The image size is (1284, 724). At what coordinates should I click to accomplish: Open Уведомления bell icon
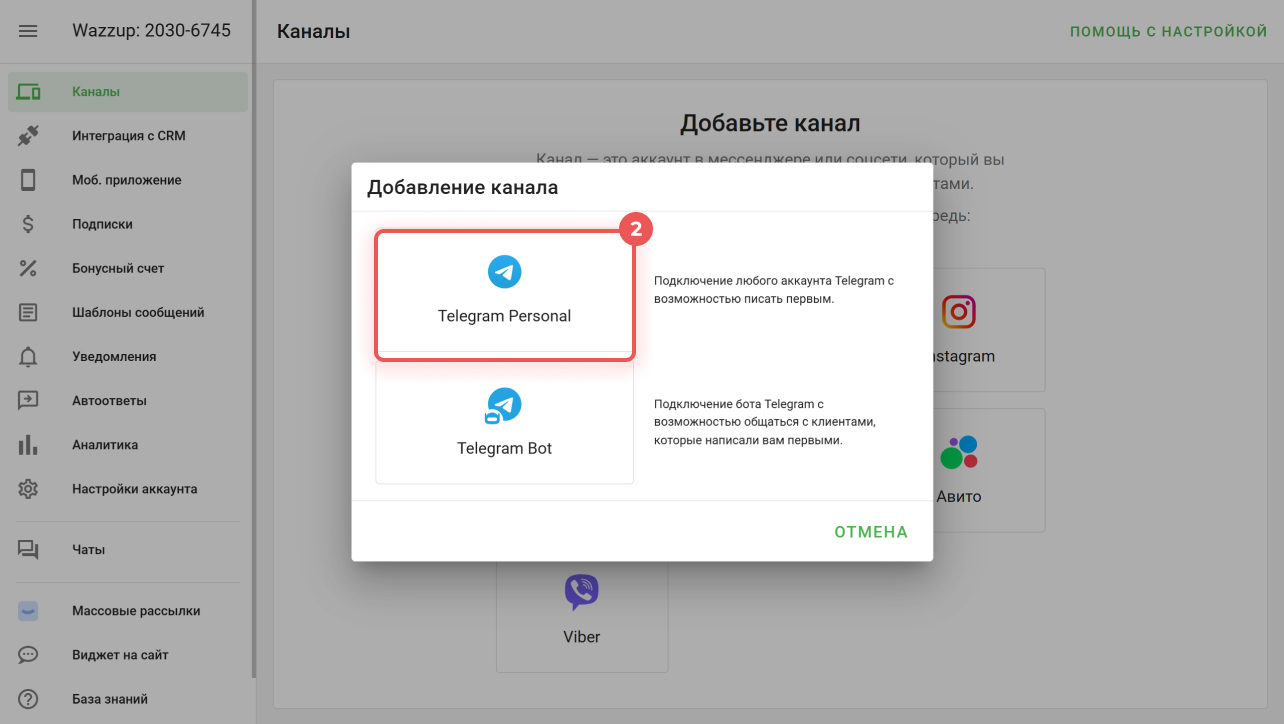point(28,357)
